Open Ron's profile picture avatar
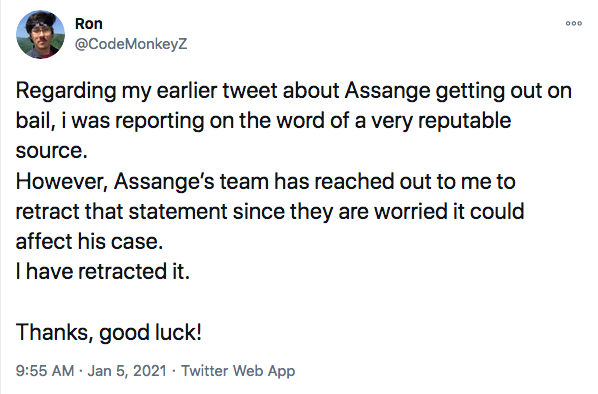 (x=40, y=34)
